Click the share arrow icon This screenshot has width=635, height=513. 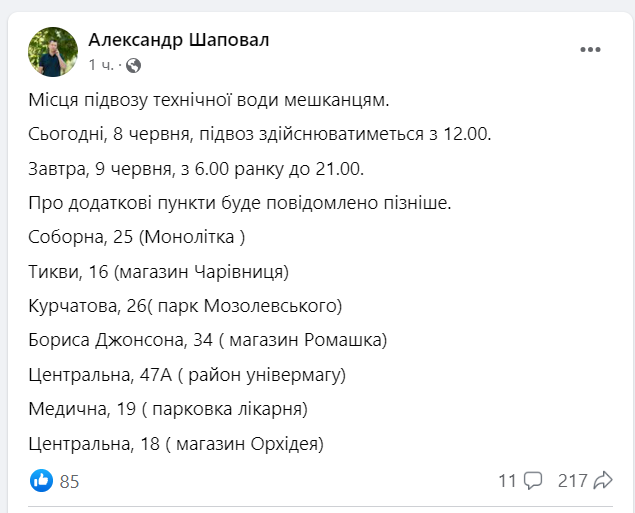(x=603, y=481)
